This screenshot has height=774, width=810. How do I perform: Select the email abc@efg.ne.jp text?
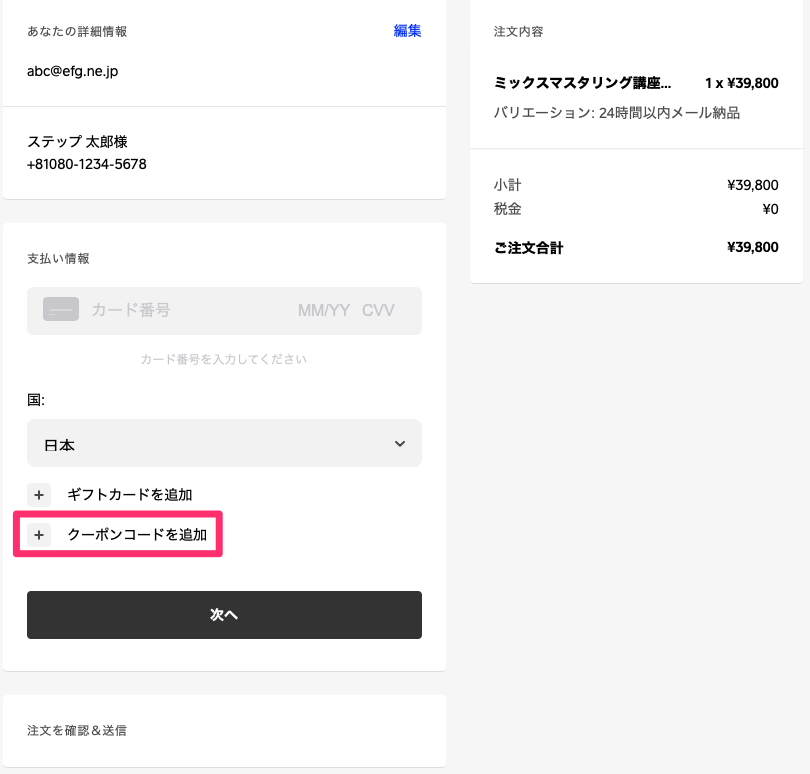[x=73, y=71]
